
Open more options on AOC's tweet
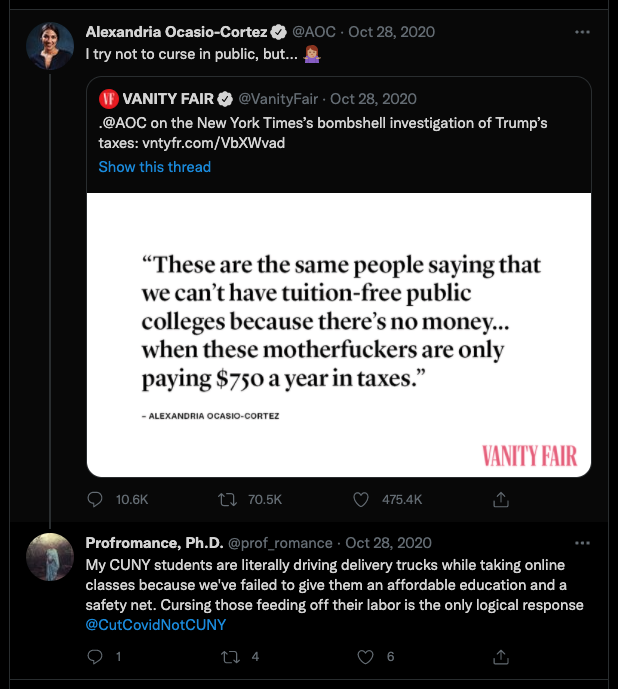(x=583, y=32)
